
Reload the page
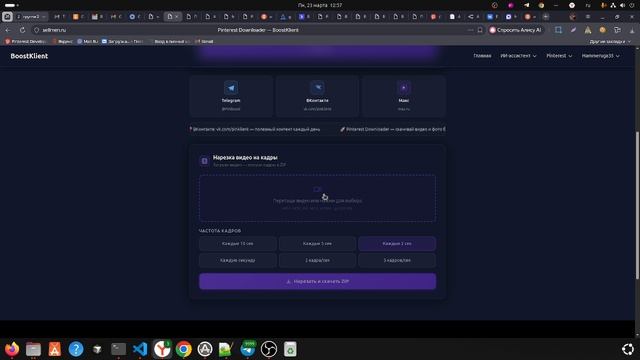pyautogui.click(x=22, y=30)
